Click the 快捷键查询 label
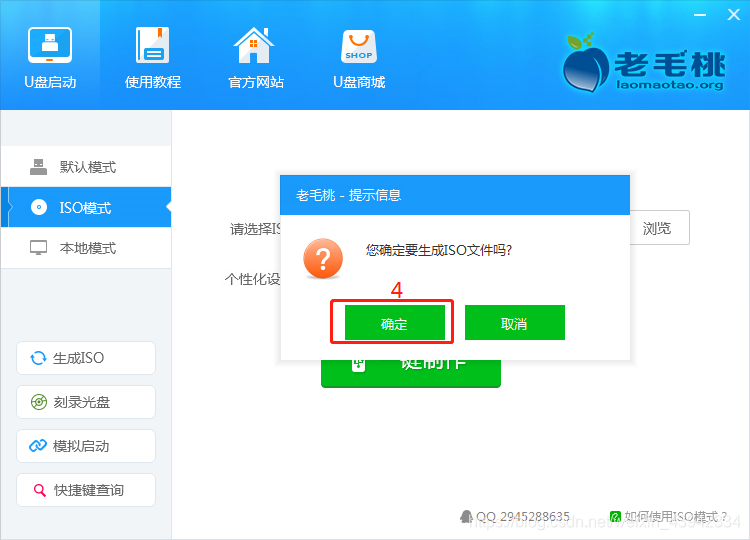Image resolution: width=750 pixels, height=540 pixels. [x=88, y=490]
